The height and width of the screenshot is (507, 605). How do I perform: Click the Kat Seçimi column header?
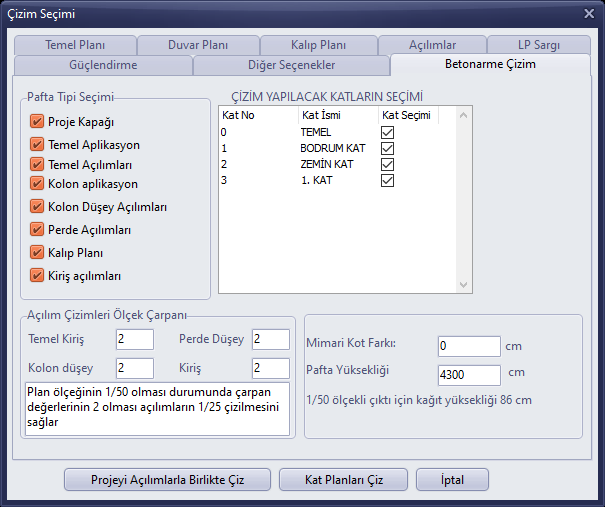click(408, 115)
